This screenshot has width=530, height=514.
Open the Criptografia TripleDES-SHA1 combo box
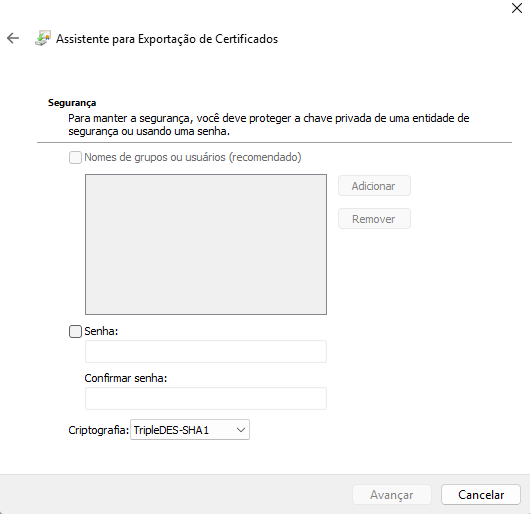coord(190,430)
